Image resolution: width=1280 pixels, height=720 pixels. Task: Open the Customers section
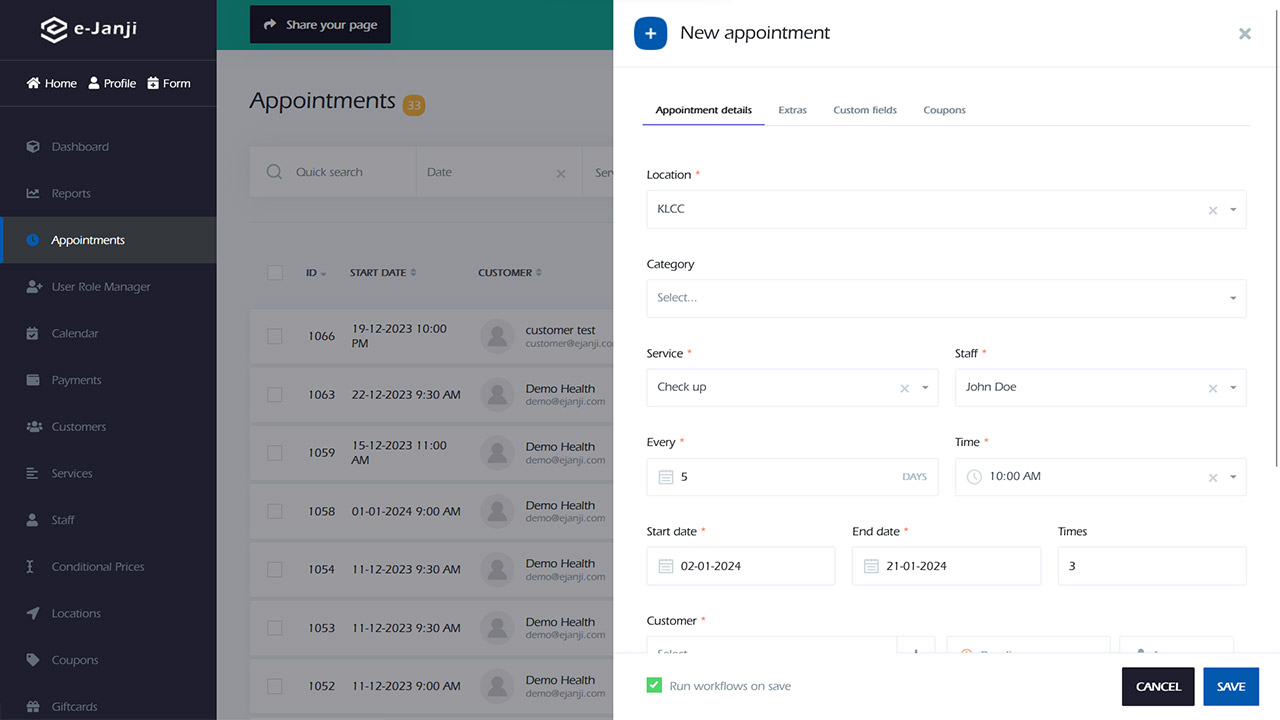click(108, 427)
